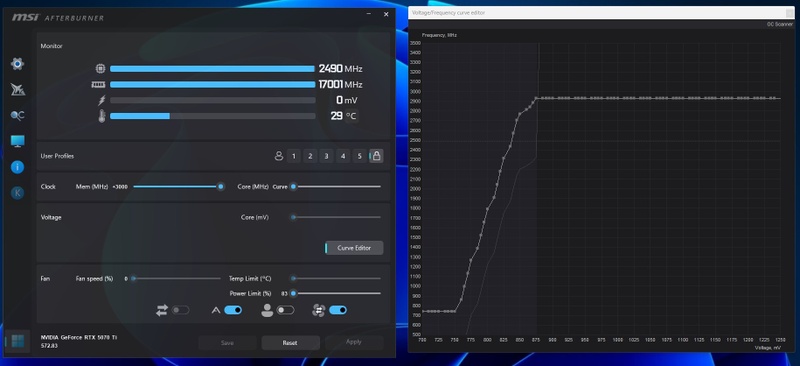Select user profile slot 3
The image size is (800, 366).
327,156
